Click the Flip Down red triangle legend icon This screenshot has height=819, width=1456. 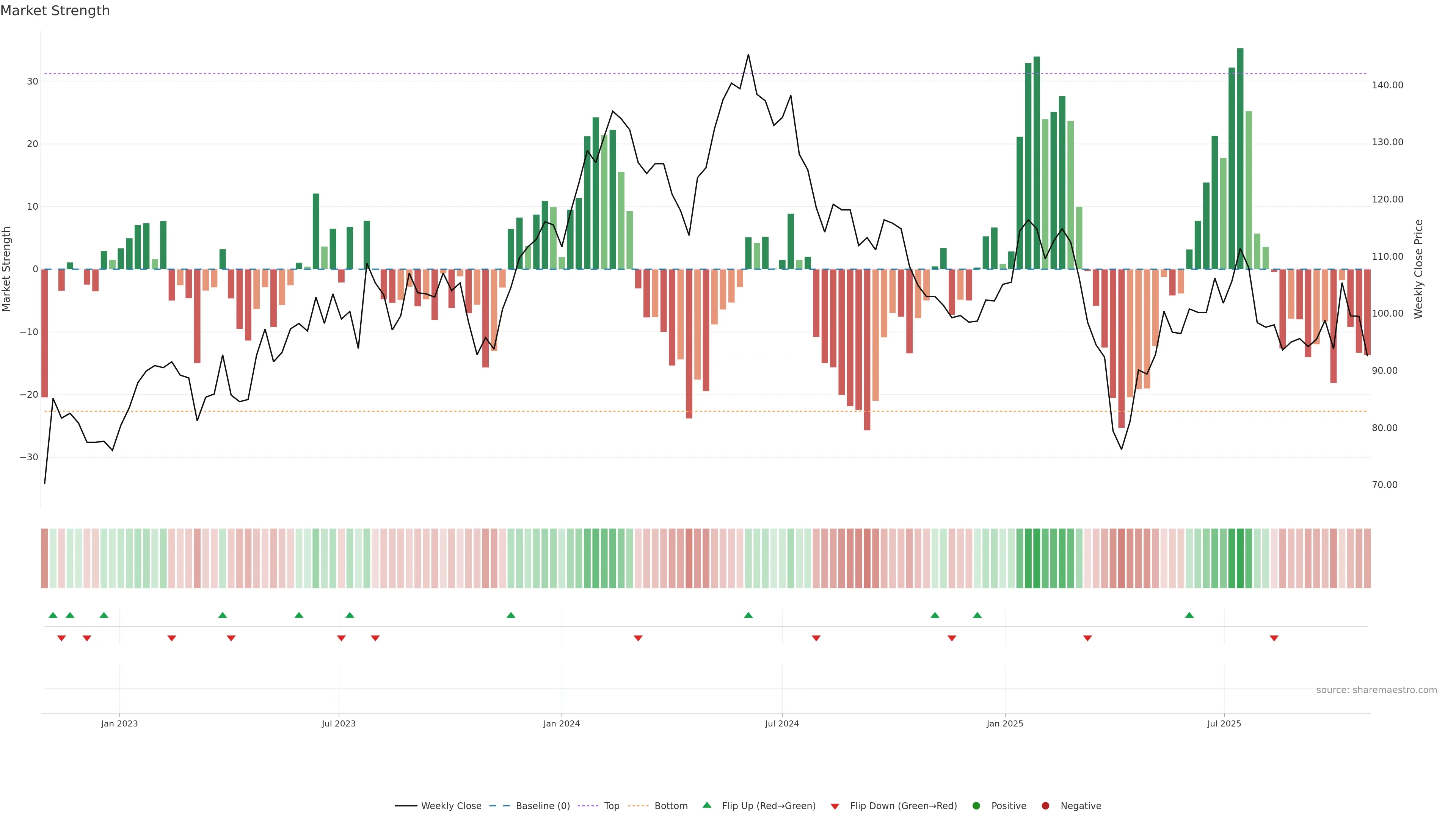pos(835,806)
